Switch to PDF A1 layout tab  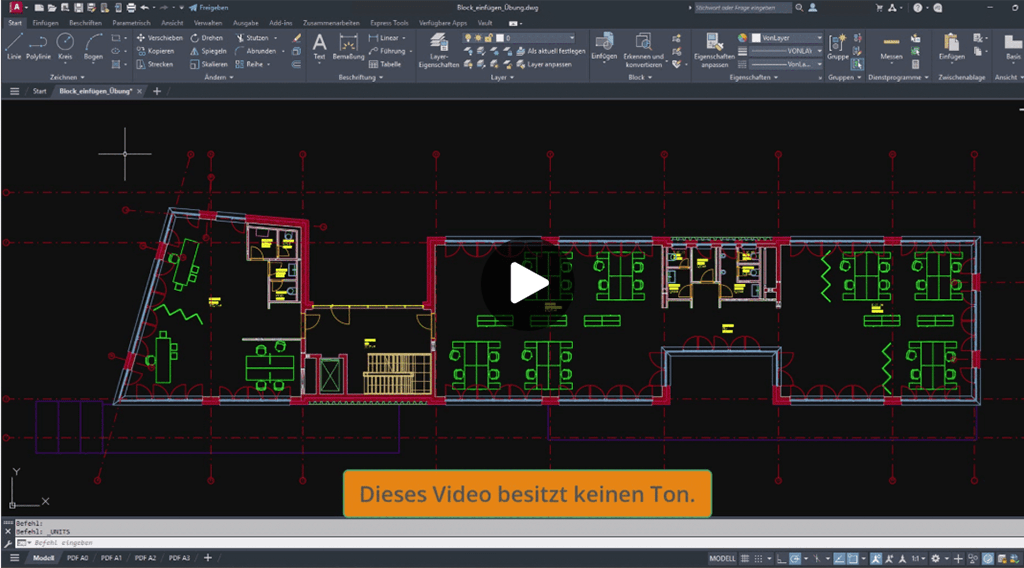click(111, 558)
